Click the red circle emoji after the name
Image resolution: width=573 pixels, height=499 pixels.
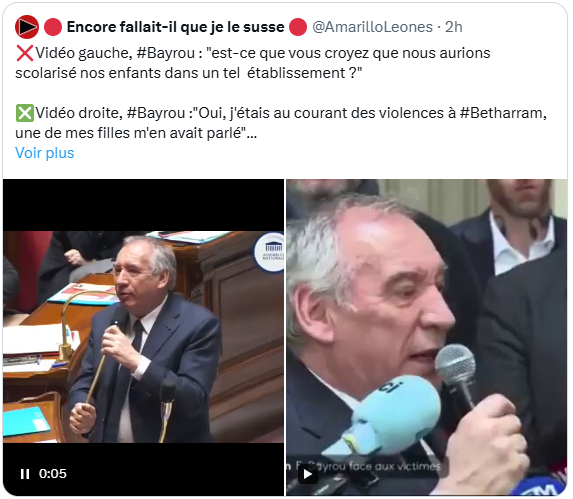[x=298, y=27]
